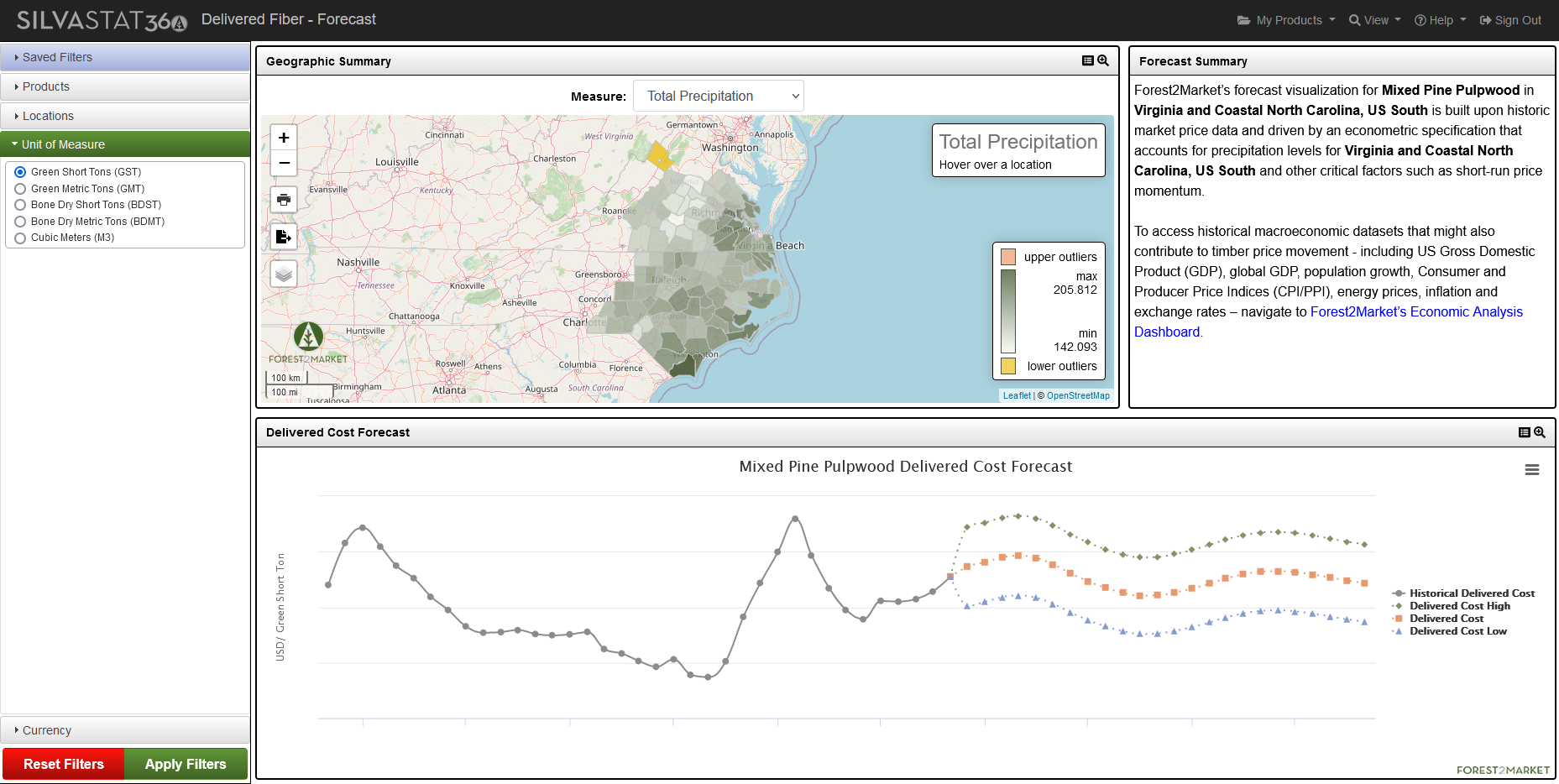Click the last Delivered Cost forecast marker

click(1364, 583)
